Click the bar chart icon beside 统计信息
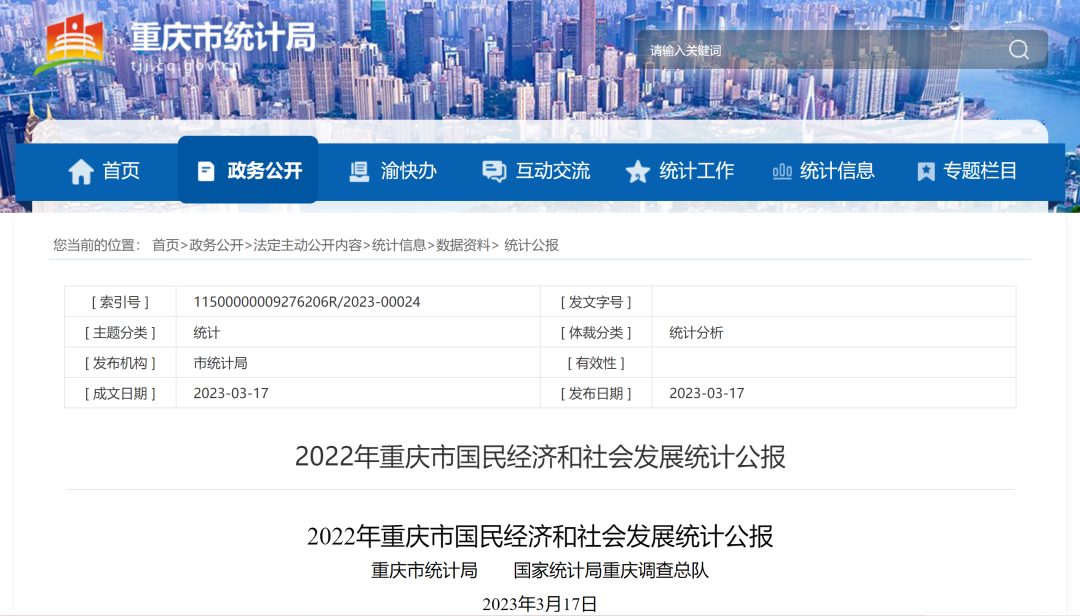The height and width of the screenshot is (616, 1080). pyautogui.click(x=782, y=171)
